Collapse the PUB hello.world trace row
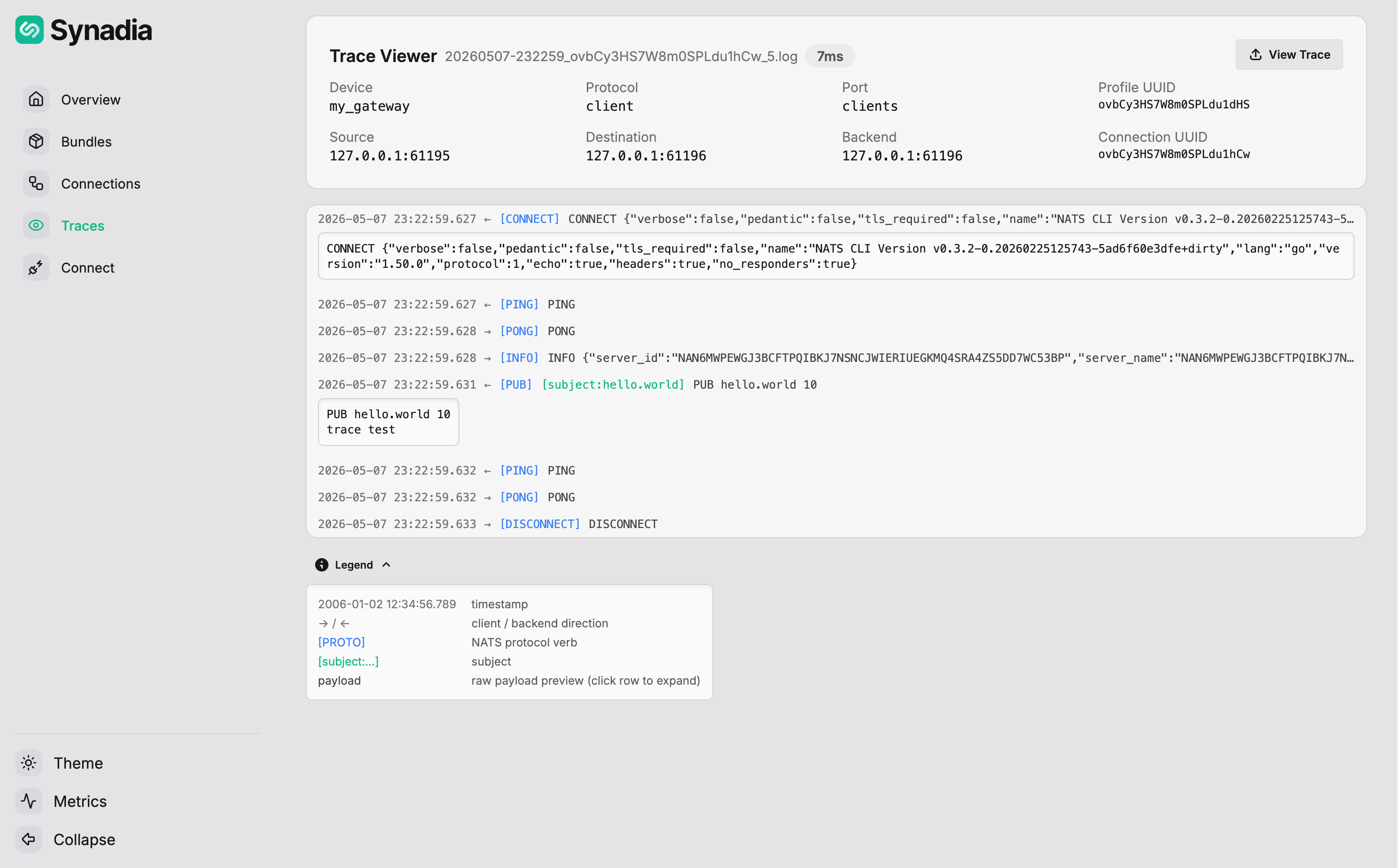1398x868 pixels. pos(836,385)
